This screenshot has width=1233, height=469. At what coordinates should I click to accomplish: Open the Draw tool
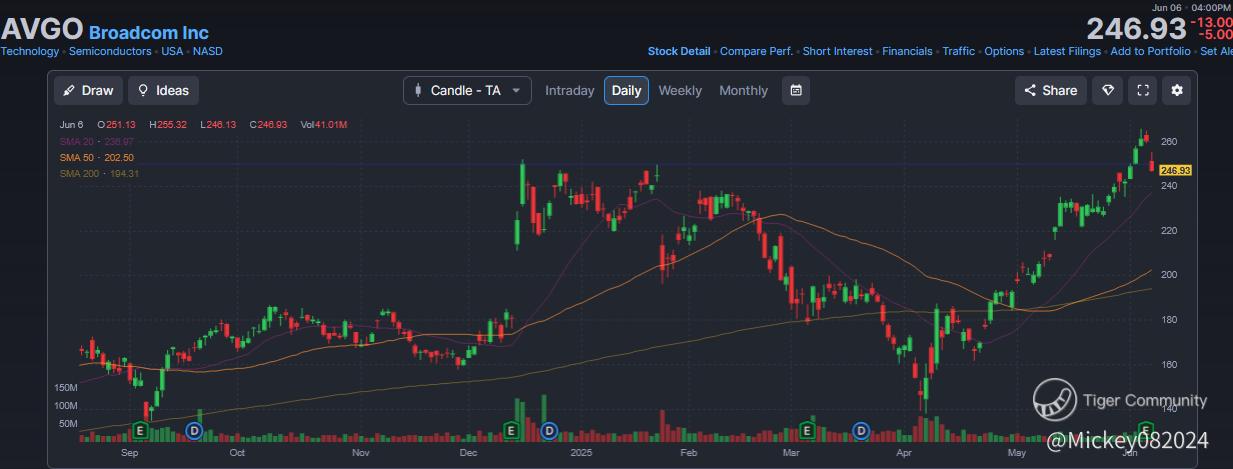pyautogui.click(x=88, y=90)
